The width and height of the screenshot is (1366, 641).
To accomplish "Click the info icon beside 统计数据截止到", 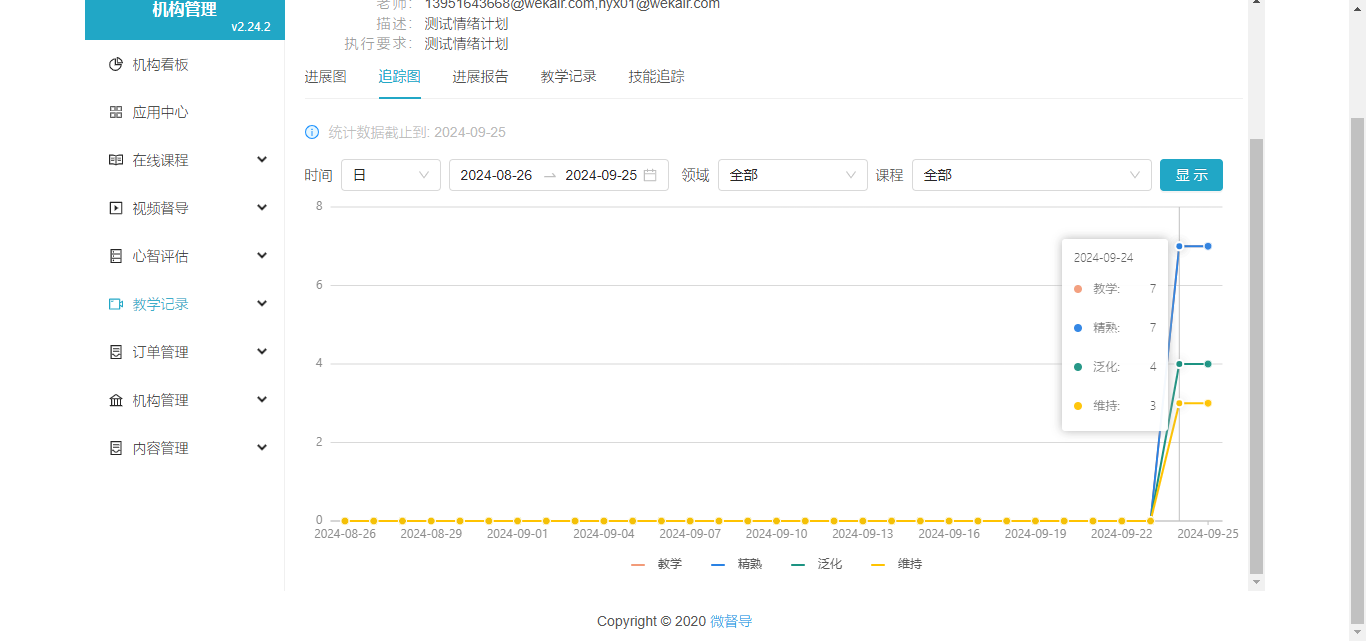I will click(312, 132).
